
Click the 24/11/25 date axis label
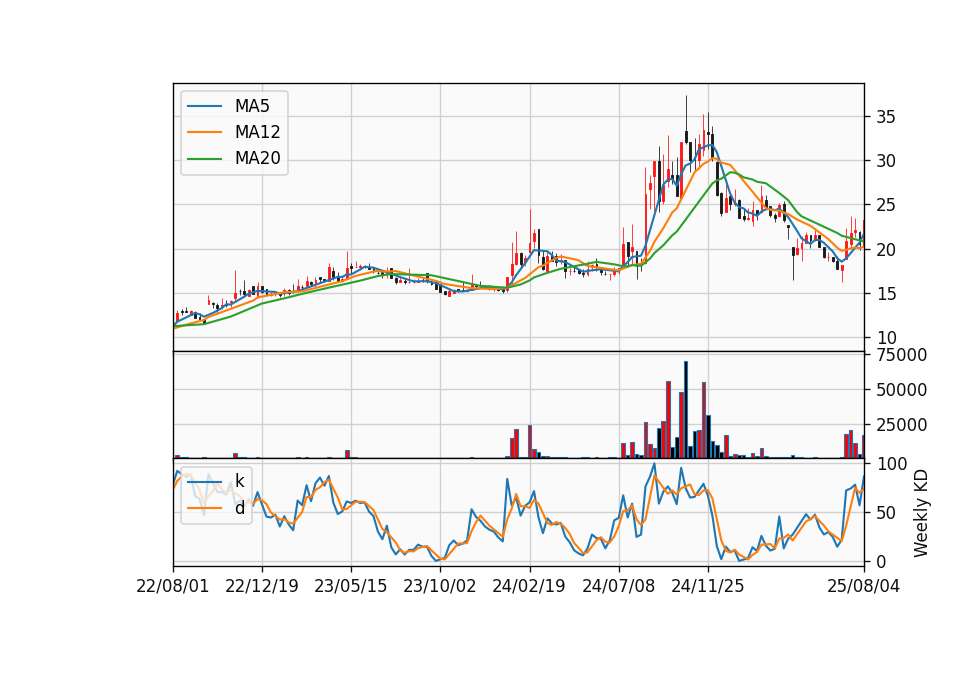708,586
